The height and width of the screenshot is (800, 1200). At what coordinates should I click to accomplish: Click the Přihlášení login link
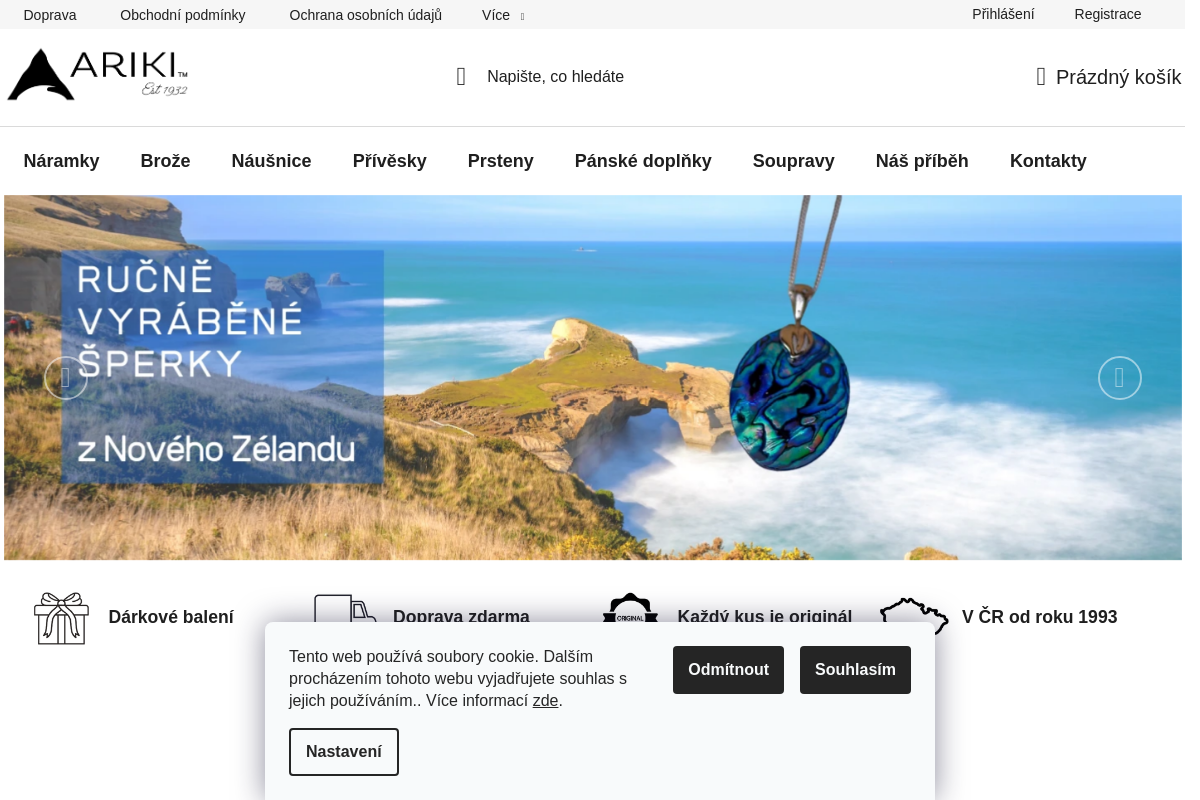tap(1003, 14)
